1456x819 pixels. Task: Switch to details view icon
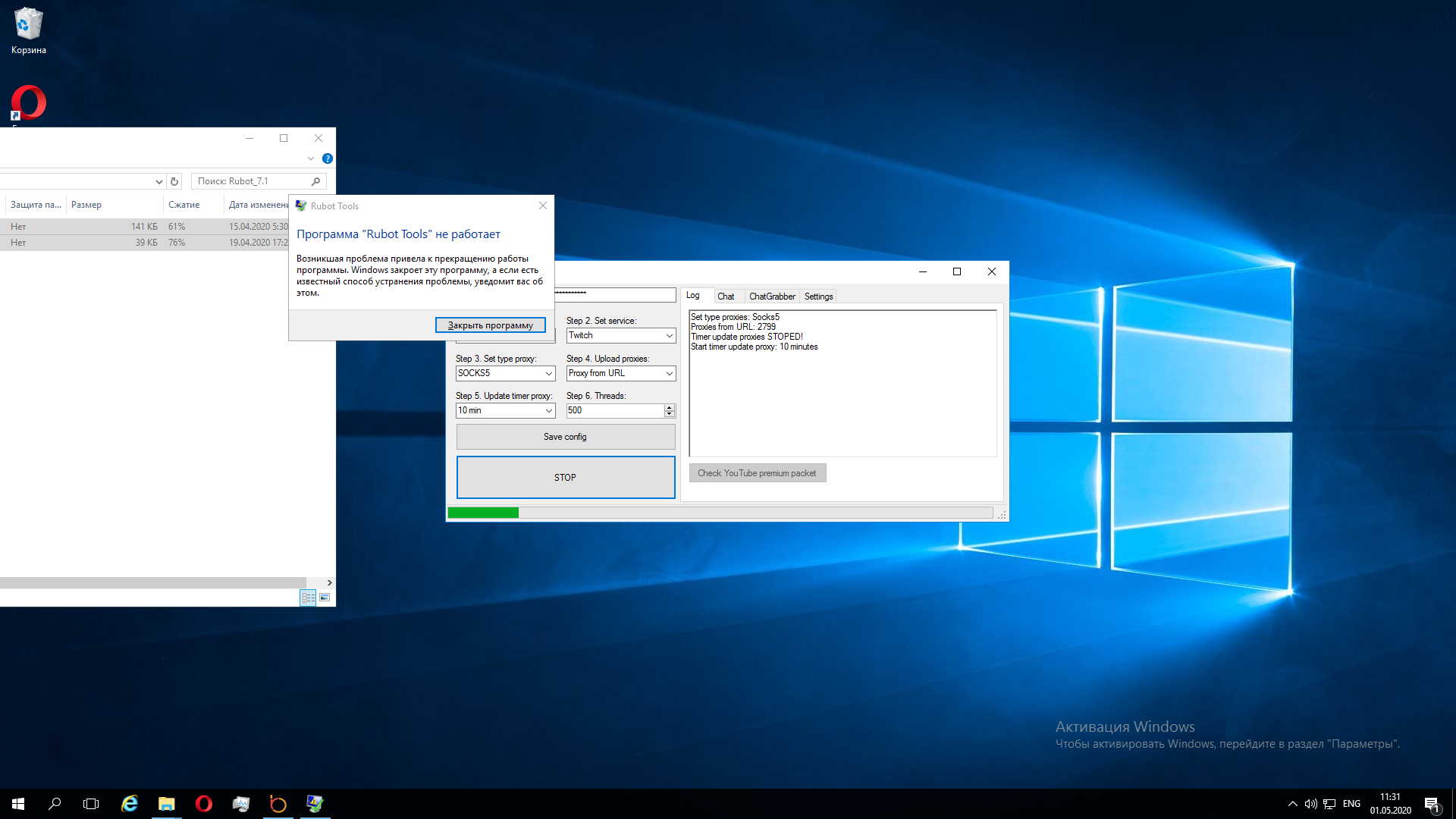tap(308, 598)
